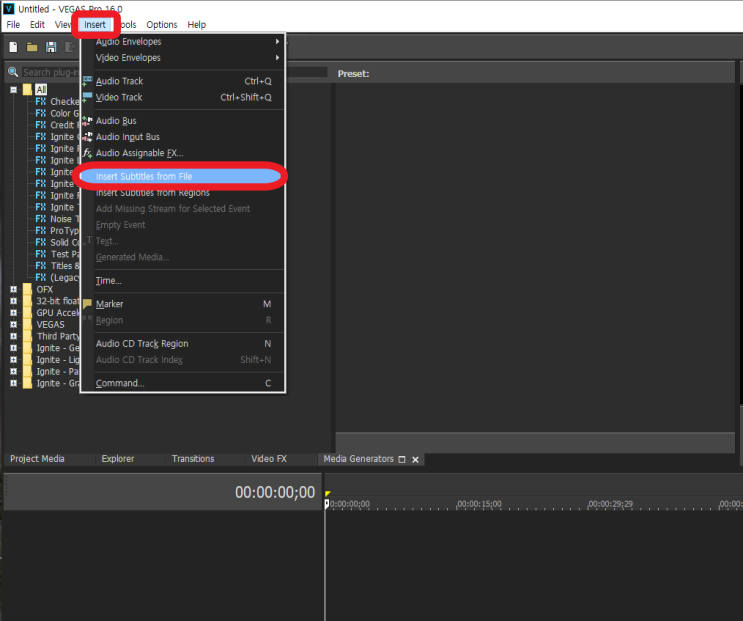This screenshot has height=621, width=743.
Task: Expand the Third Party folder
Action: 13,336
